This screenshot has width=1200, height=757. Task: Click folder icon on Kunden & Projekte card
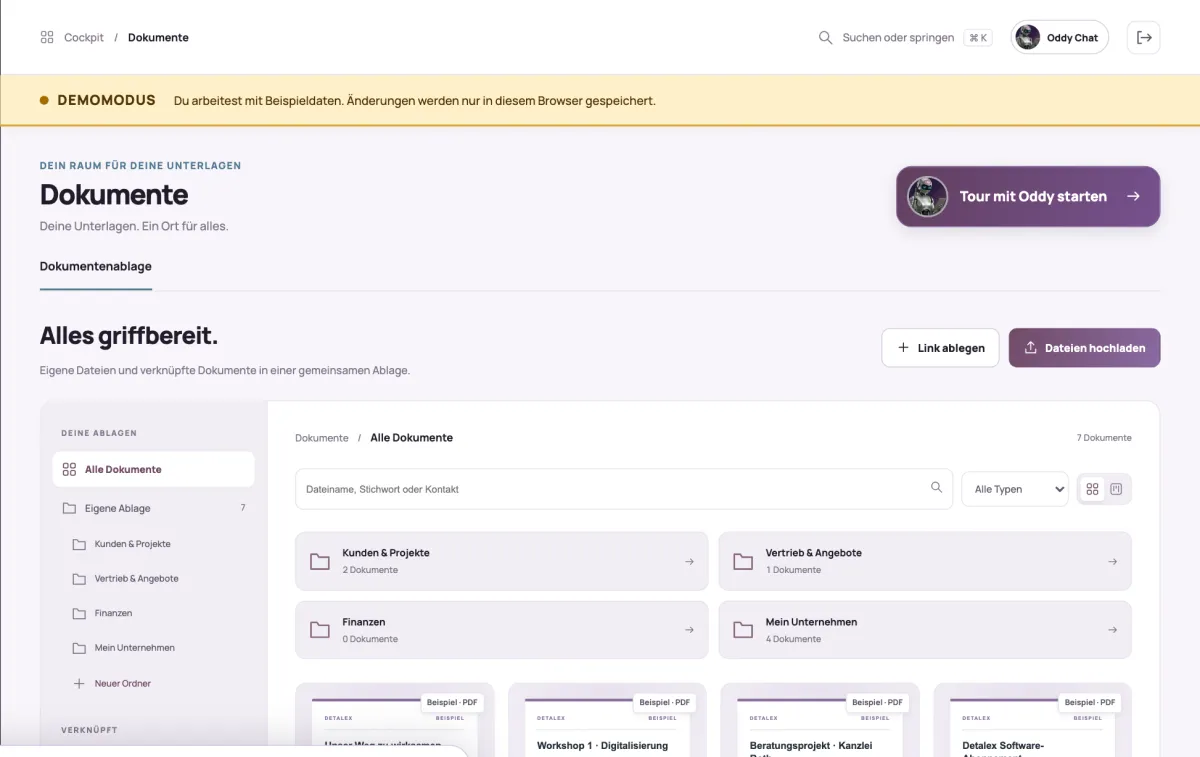pos(320,561)
